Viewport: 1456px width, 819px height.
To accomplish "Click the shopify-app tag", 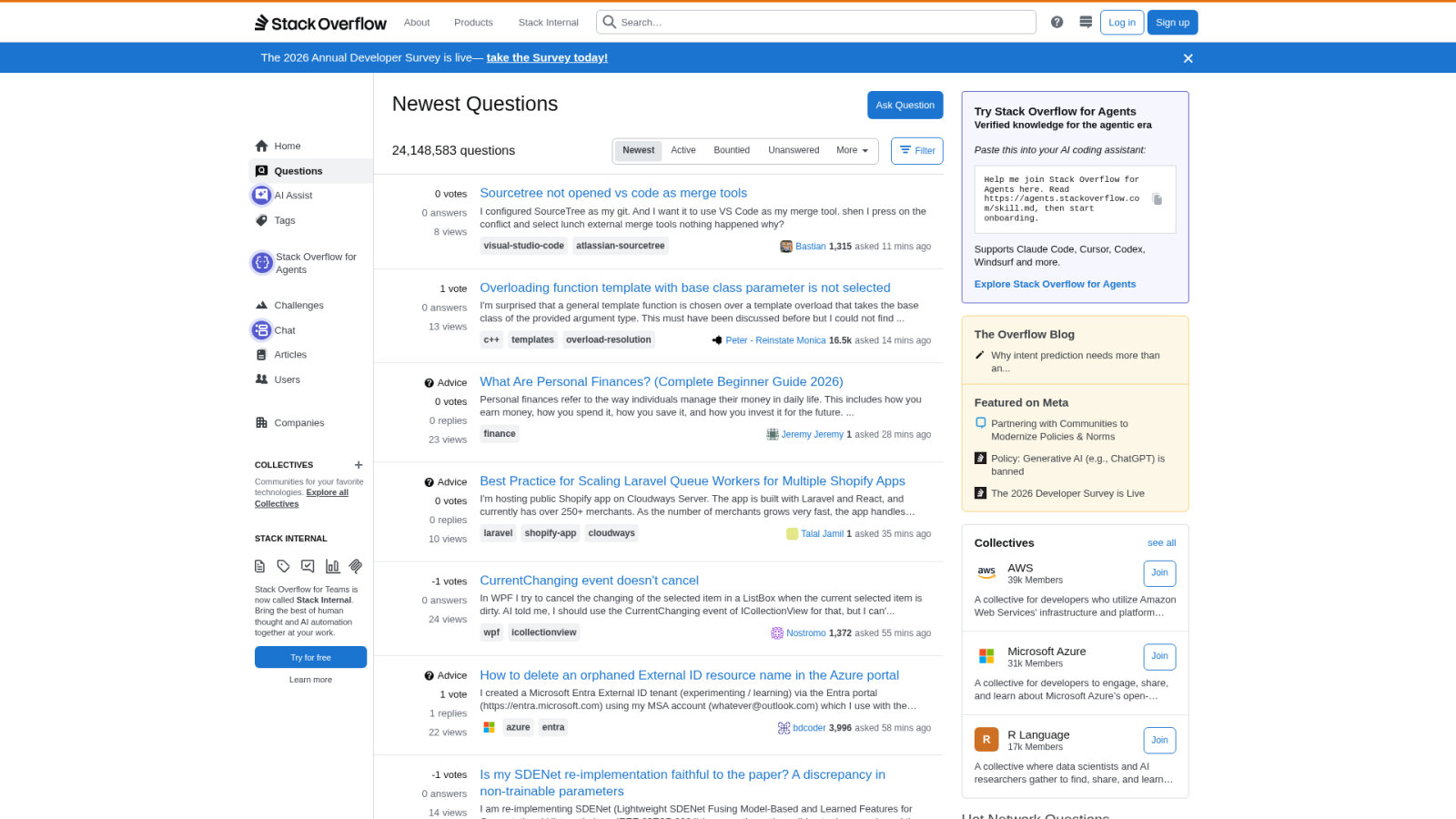I will (551, 533).
